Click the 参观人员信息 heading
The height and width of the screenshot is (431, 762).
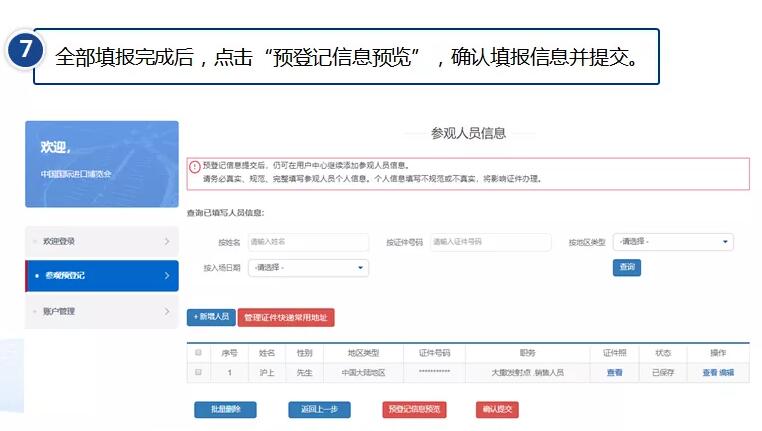pyautogui.click(x=468, y=133)
